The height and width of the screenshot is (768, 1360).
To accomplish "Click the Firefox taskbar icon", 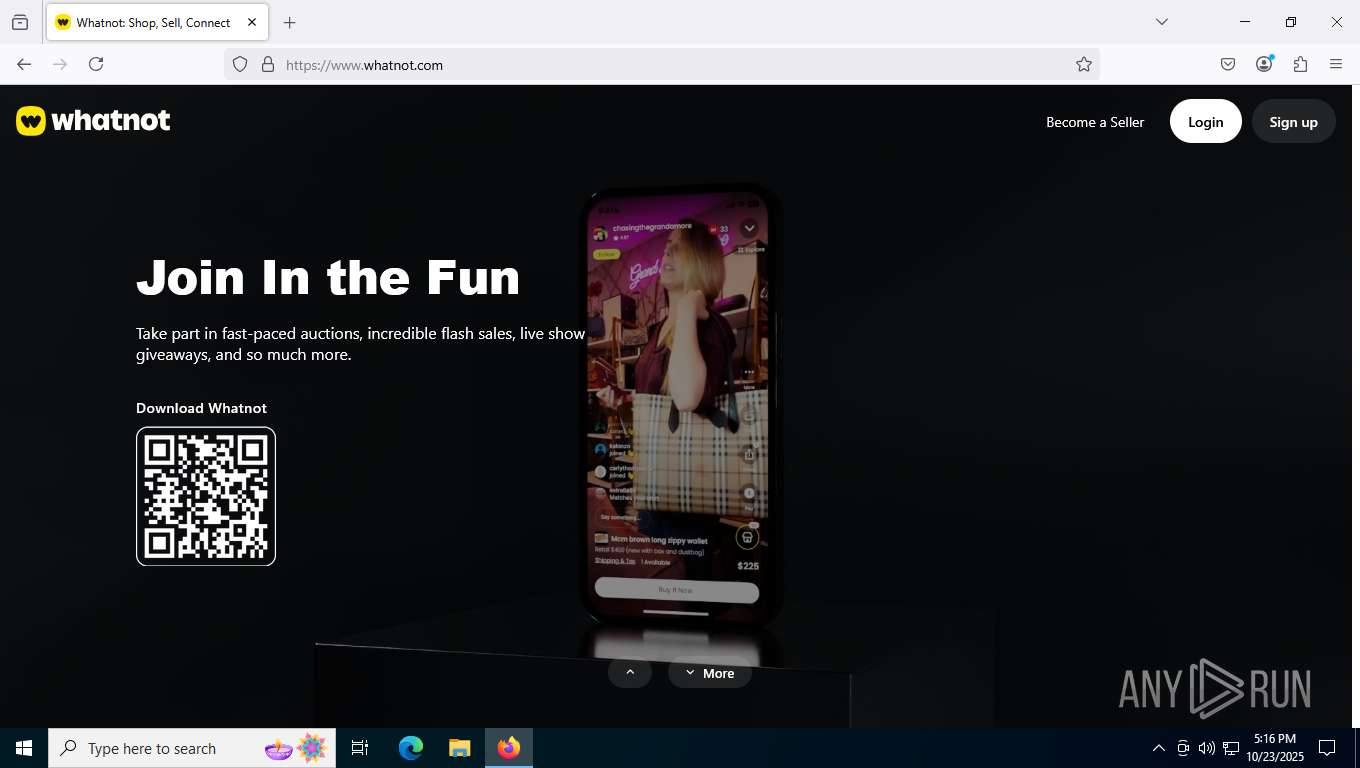I will pyautogui.click(x=509, y=748).
